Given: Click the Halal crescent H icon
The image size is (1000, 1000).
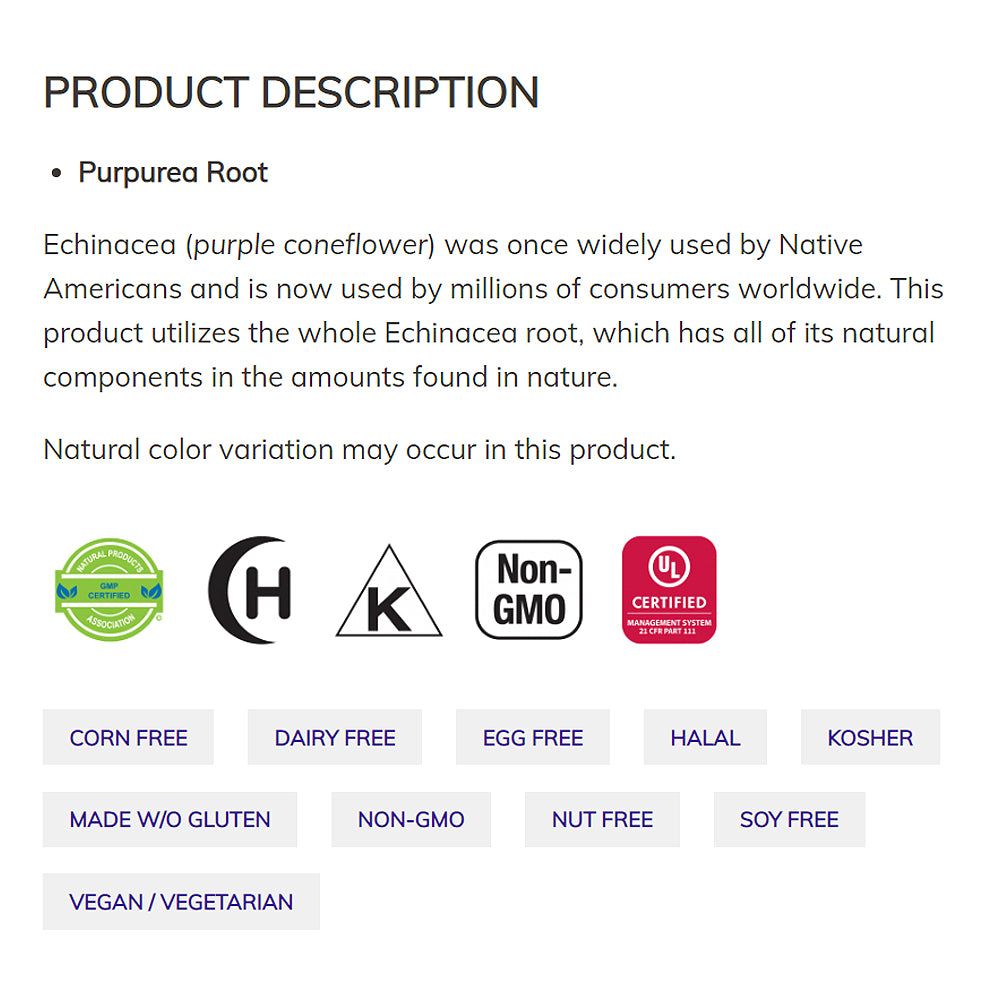Looking at the screenshot, I should [x=250, y=590].
